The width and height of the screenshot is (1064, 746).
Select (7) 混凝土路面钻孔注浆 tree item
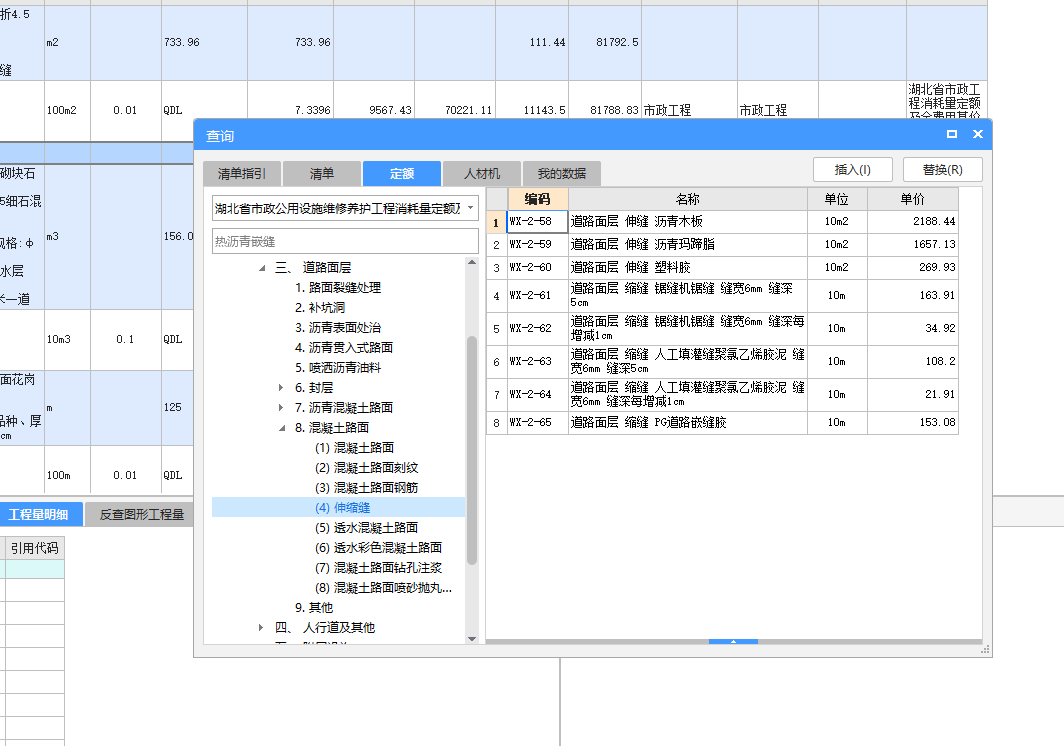pyautogui.click(x=379, y=567)
